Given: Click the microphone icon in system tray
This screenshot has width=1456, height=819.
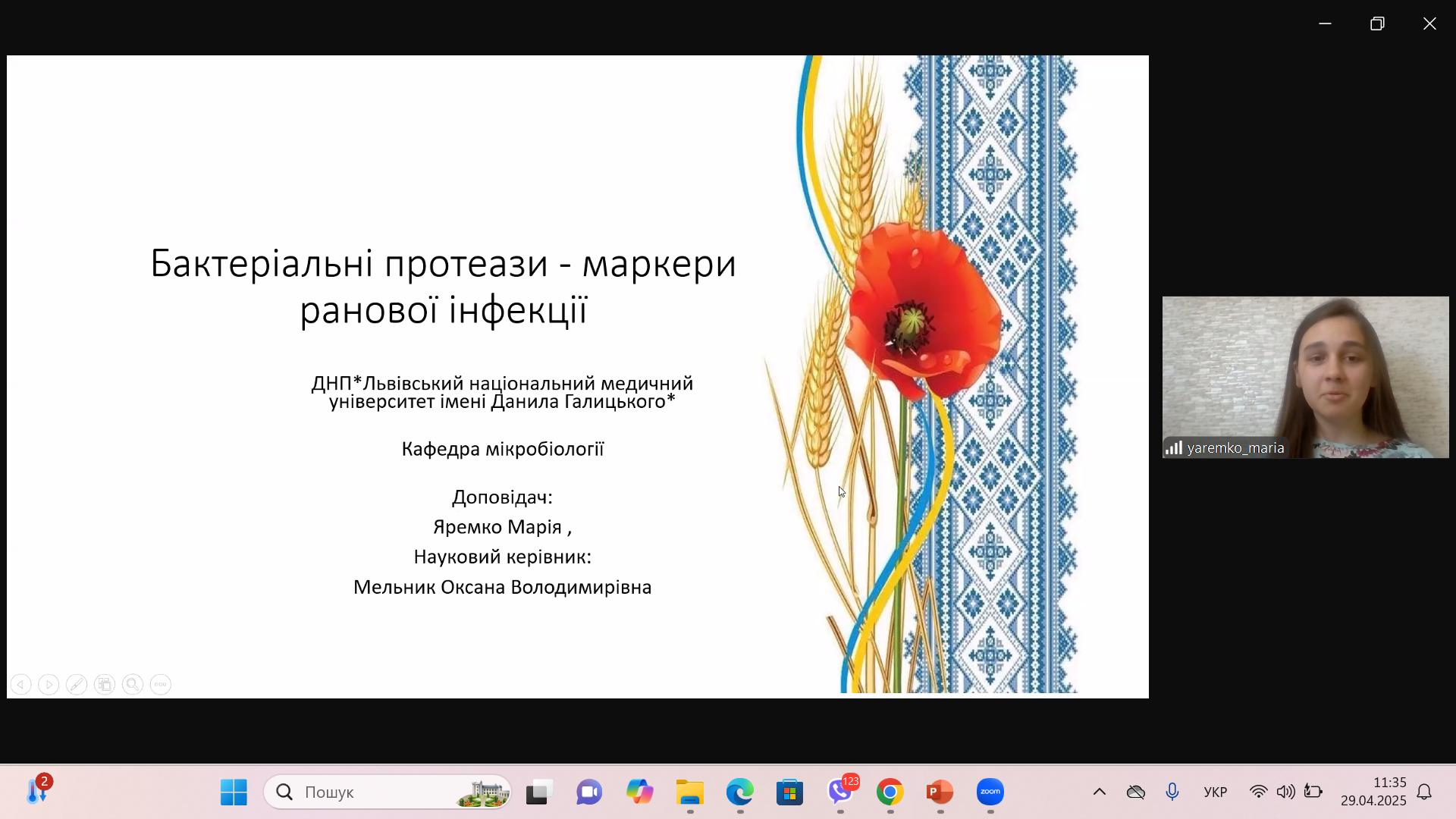Looking at the screenshot, I should coord(1172,792).
